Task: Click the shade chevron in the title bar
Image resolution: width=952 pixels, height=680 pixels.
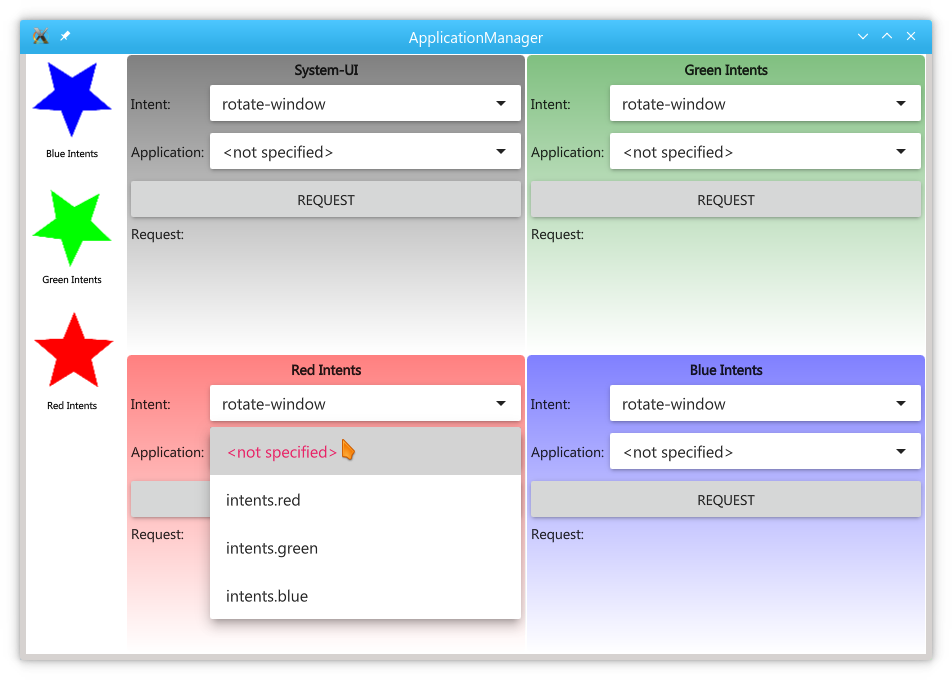Action: point(862,35)
